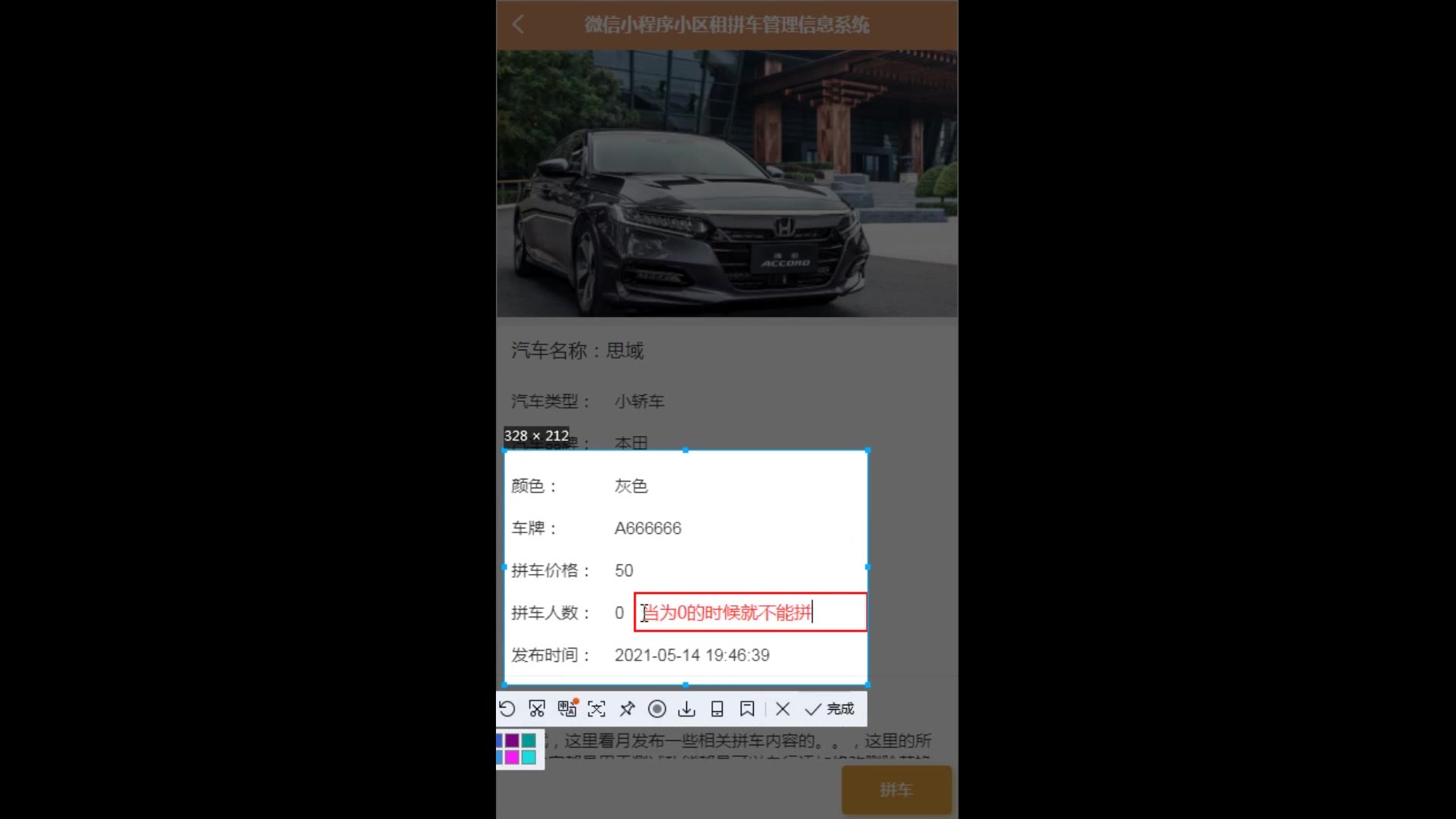The height and width of the screenshot is (819, 1456).
Task: Click the OCR text recognition icon
Action: [597, 708]
